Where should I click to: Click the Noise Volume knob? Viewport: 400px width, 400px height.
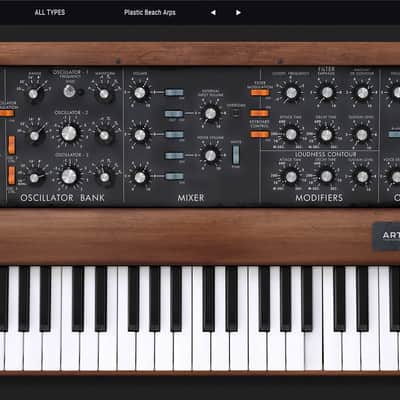(210, 155)
